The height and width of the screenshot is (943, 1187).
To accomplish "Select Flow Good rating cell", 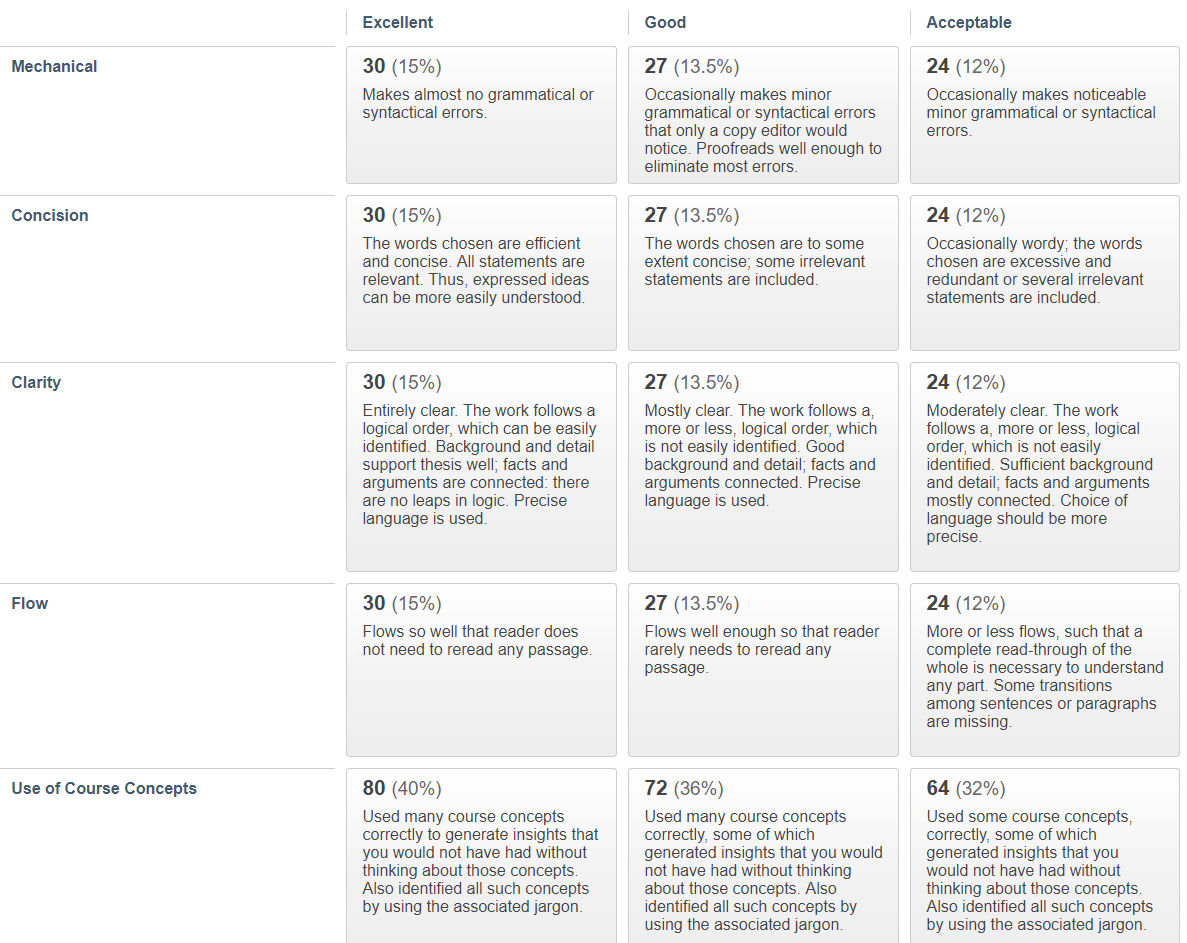I will pyautogui.click(x=763, y=670).
